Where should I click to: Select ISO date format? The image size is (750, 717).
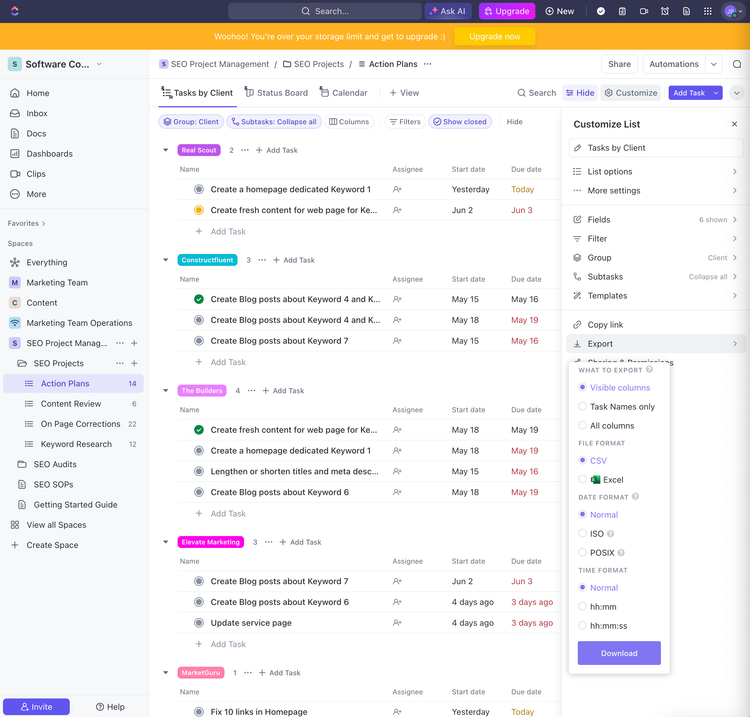tap(591, 534)
